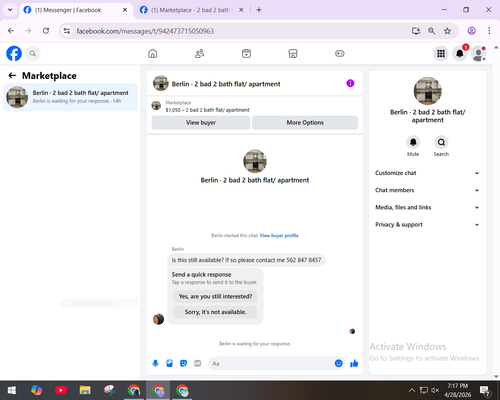Expand Chat members section
500x400 pixels.
[427, 190]
